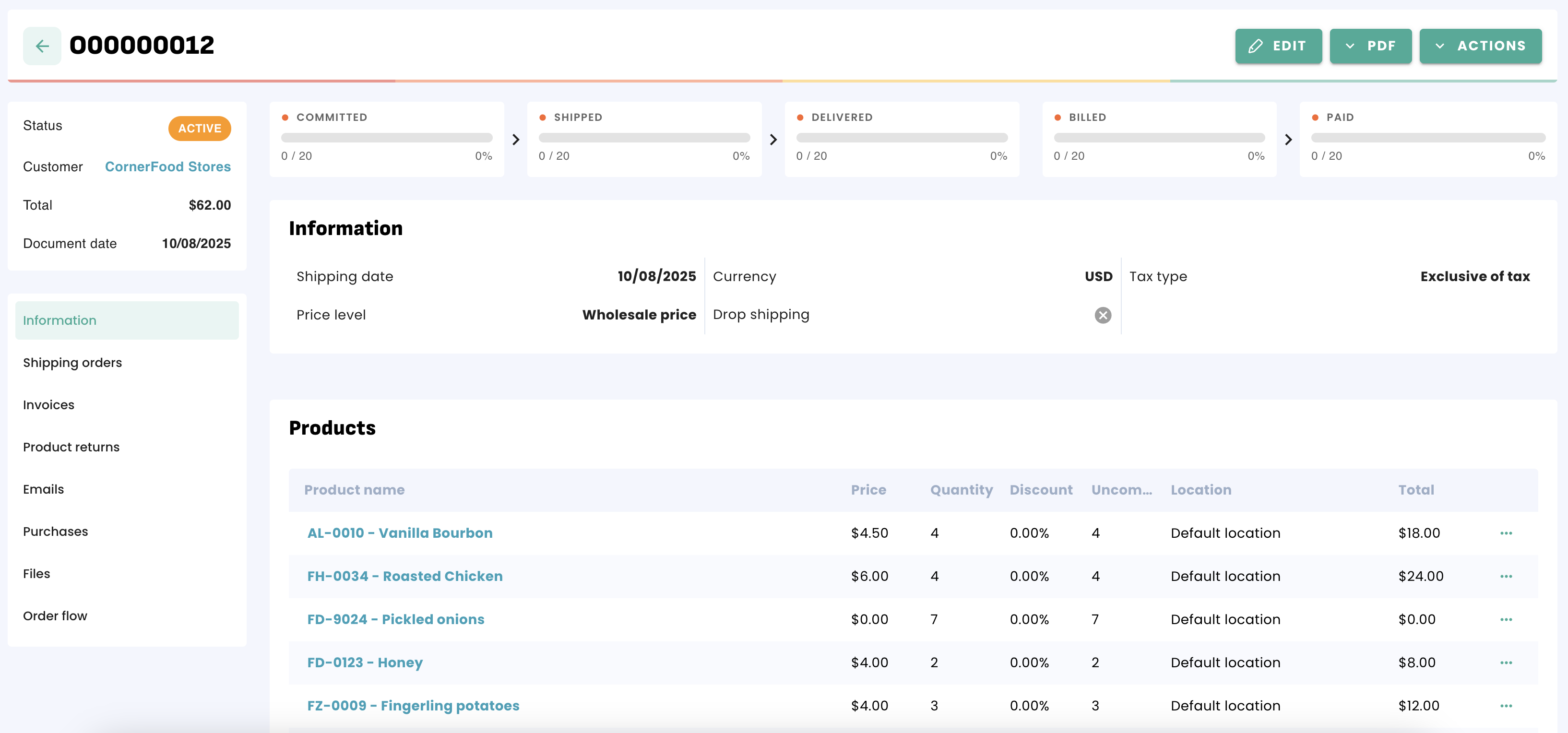Open the three-dot menu for Vanilla Bourbon

(x=1506, y=532)
